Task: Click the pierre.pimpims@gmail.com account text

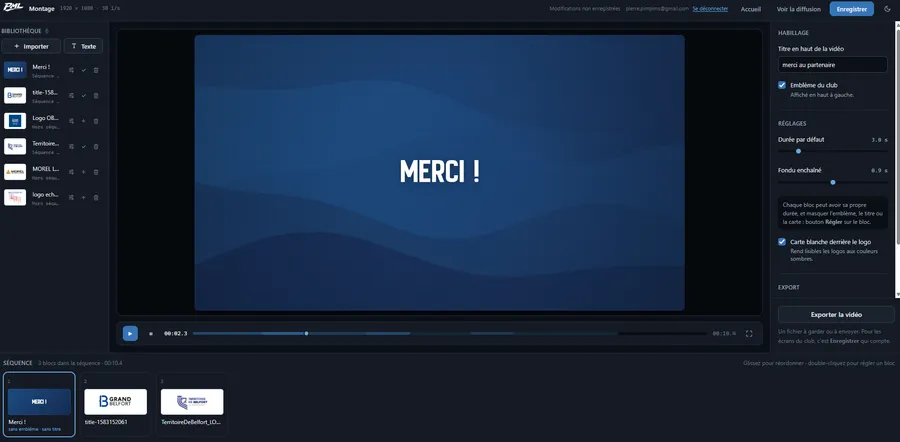Action: [657, 9]
